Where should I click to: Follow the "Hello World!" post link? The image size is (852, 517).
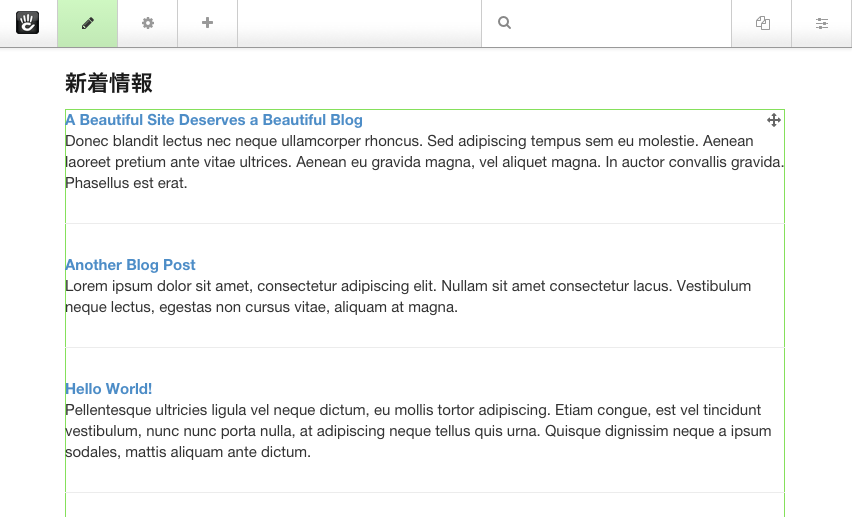click(x=108, y=389)
